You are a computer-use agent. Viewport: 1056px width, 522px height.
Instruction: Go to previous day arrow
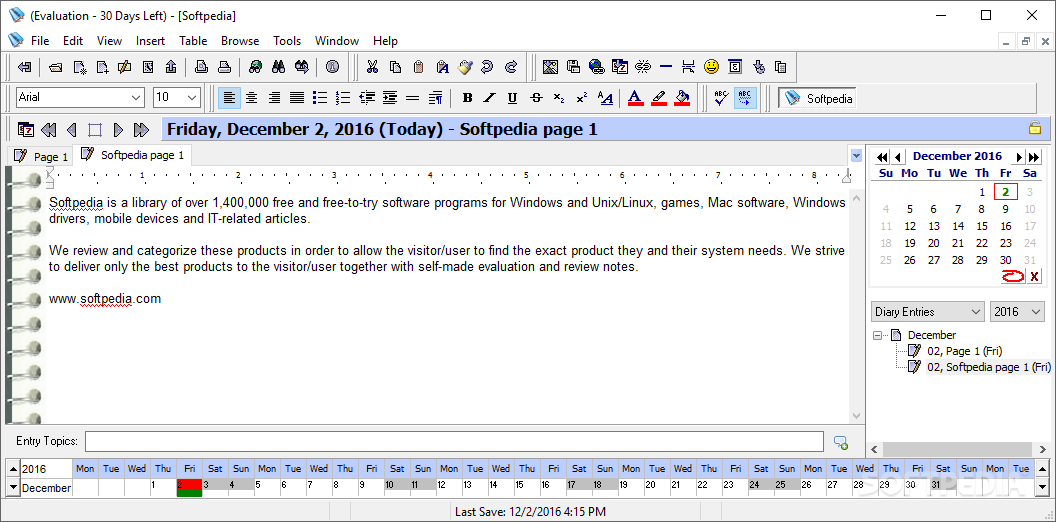click(72, 129)
